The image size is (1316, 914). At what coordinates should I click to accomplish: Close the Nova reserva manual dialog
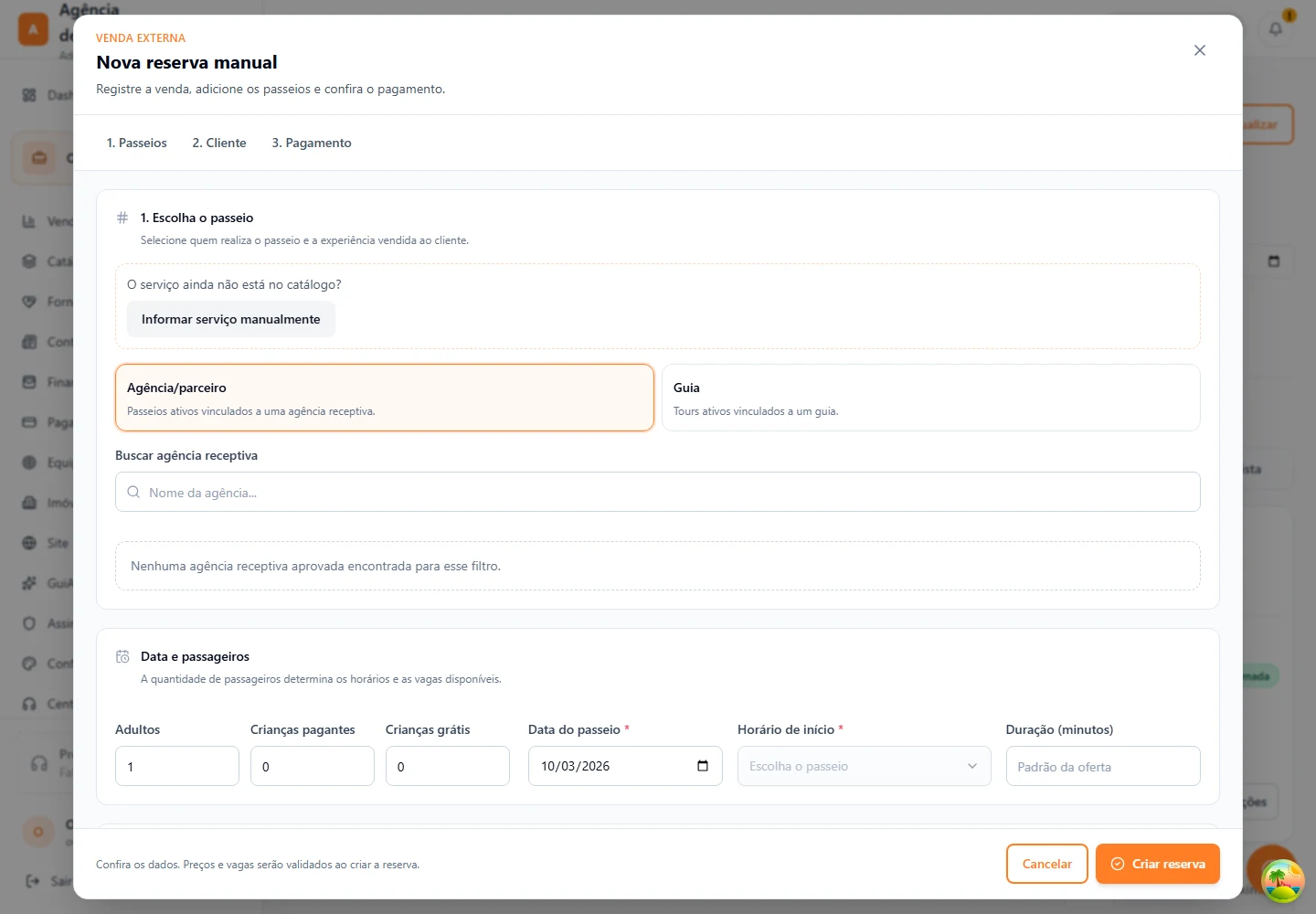[x=1200, y=50]
